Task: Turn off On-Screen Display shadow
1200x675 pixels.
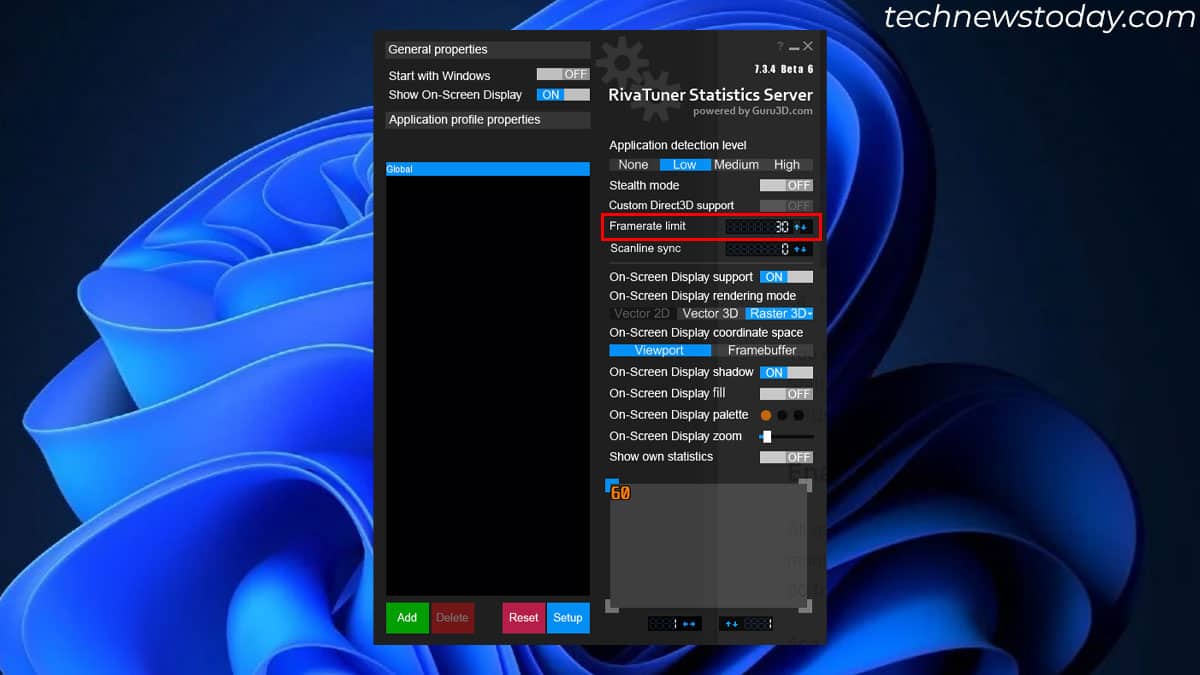Action: [x=786, y=372]
